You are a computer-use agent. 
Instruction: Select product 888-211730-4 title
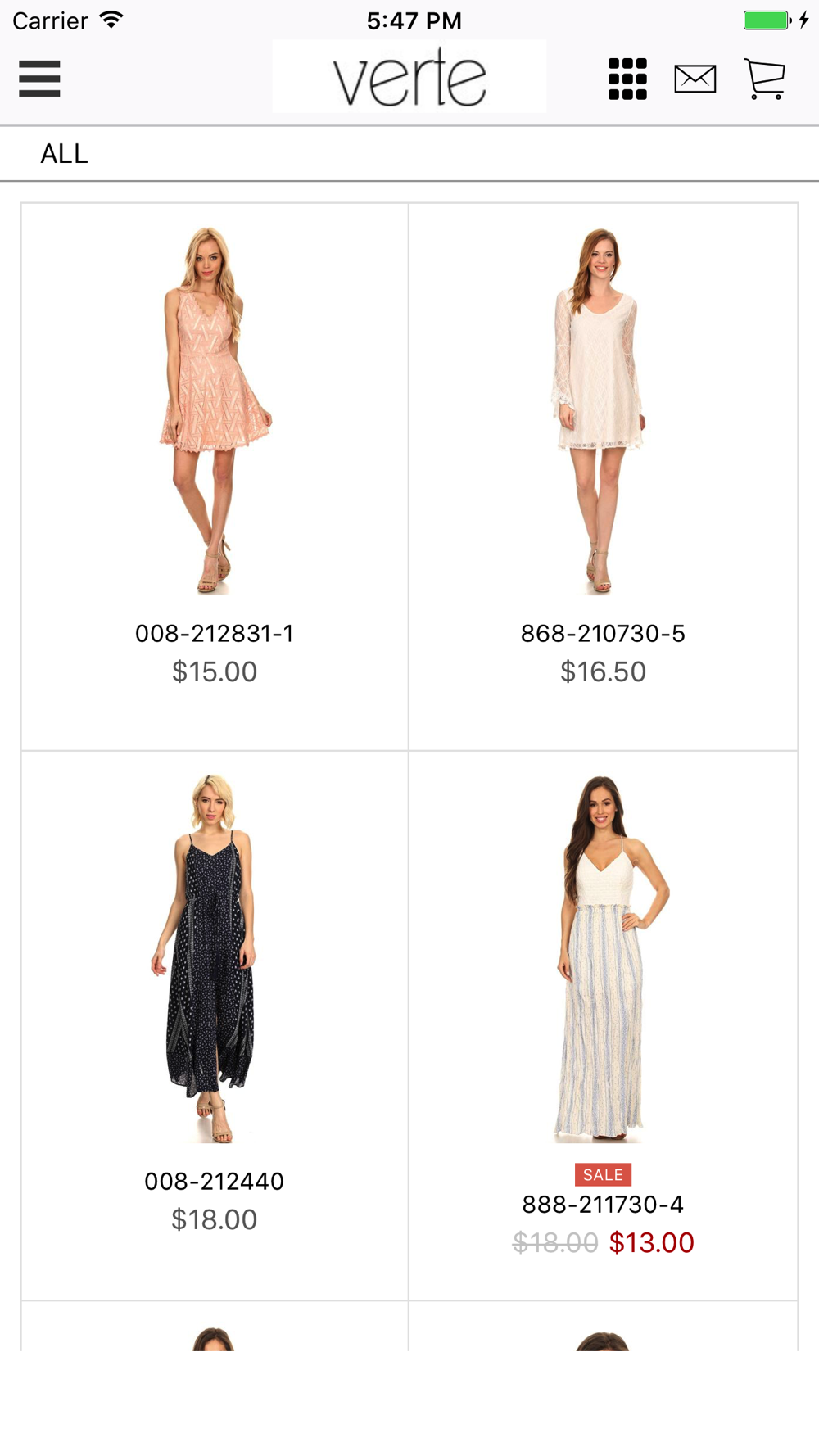(603, 1204)
